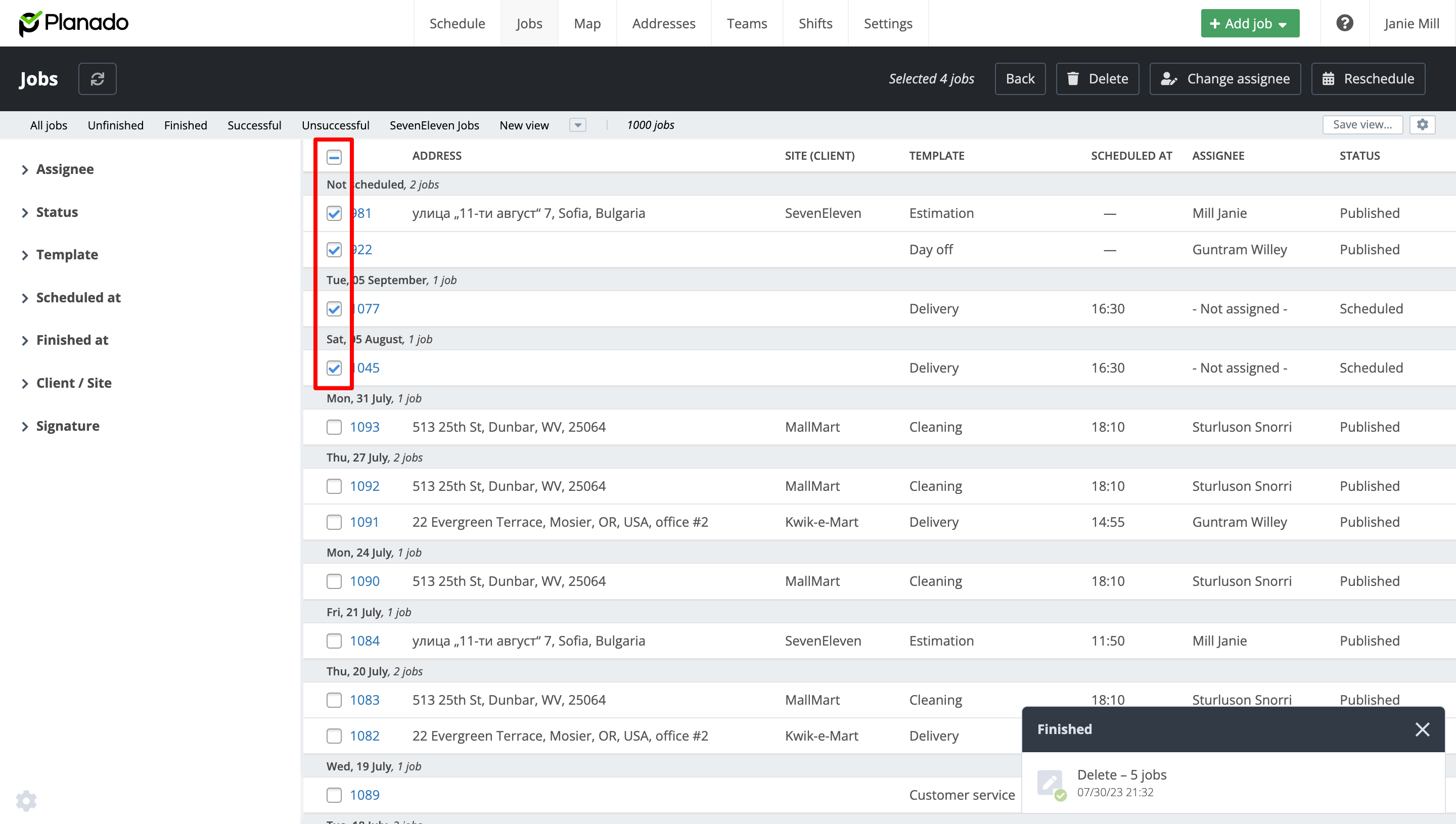Open the views dropdown arrow
The image size is (1456, 824).
tap(577, 125)
